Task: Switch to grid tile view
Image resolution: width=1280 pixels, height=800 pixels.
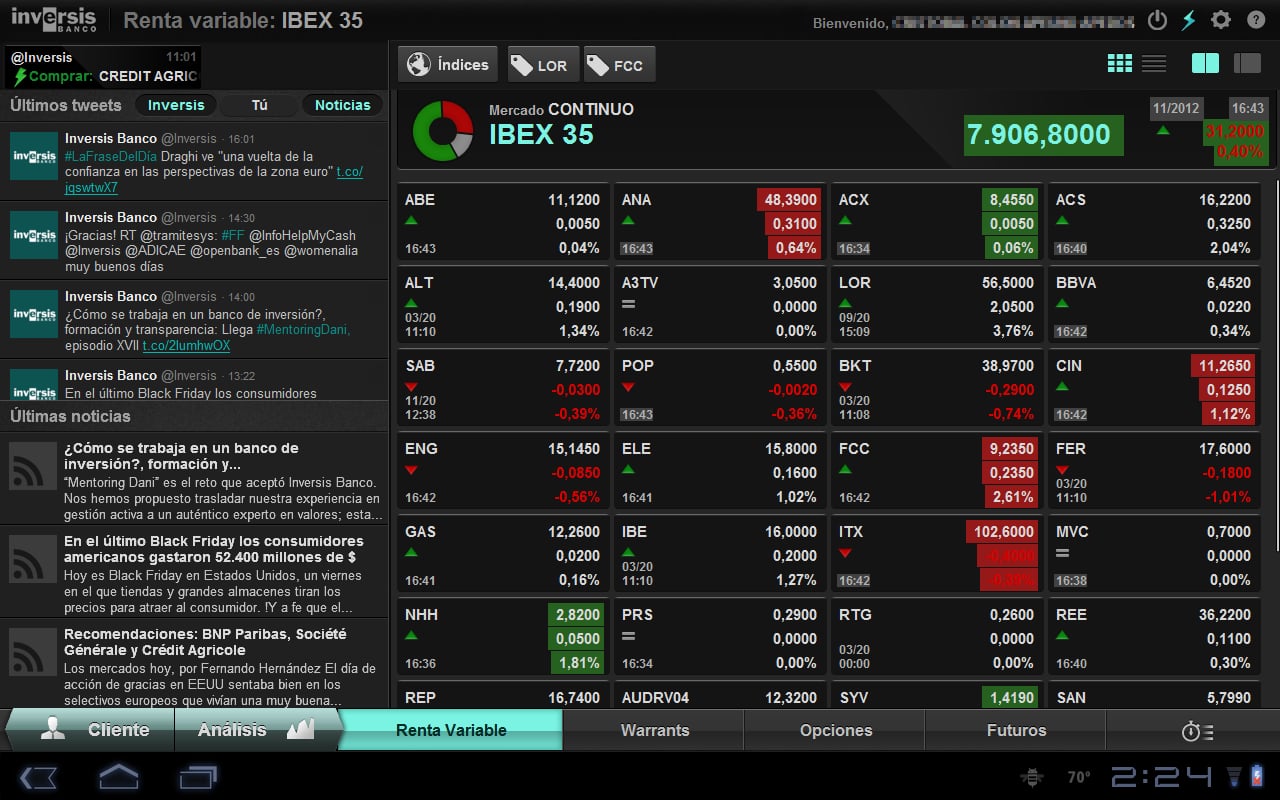Action: coord(1120,64)
